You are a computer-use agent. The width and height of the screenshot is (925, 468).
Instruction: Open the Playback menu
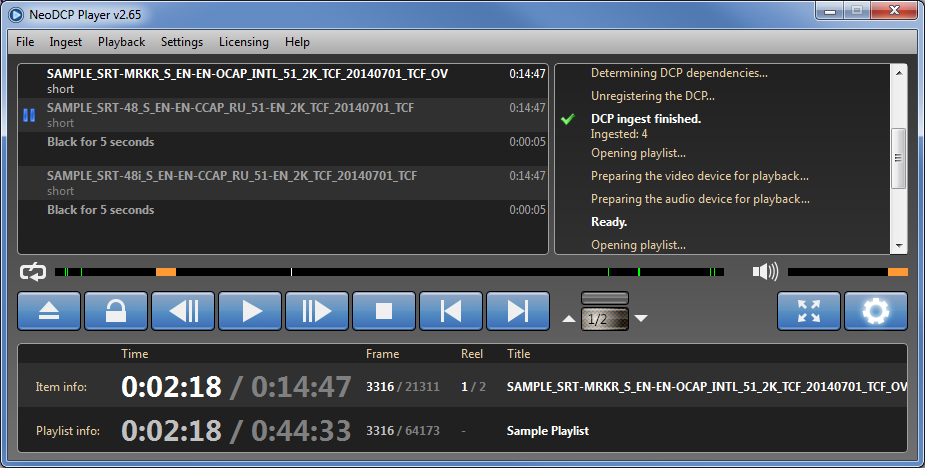pyautogui.click(x=122, y=42)
